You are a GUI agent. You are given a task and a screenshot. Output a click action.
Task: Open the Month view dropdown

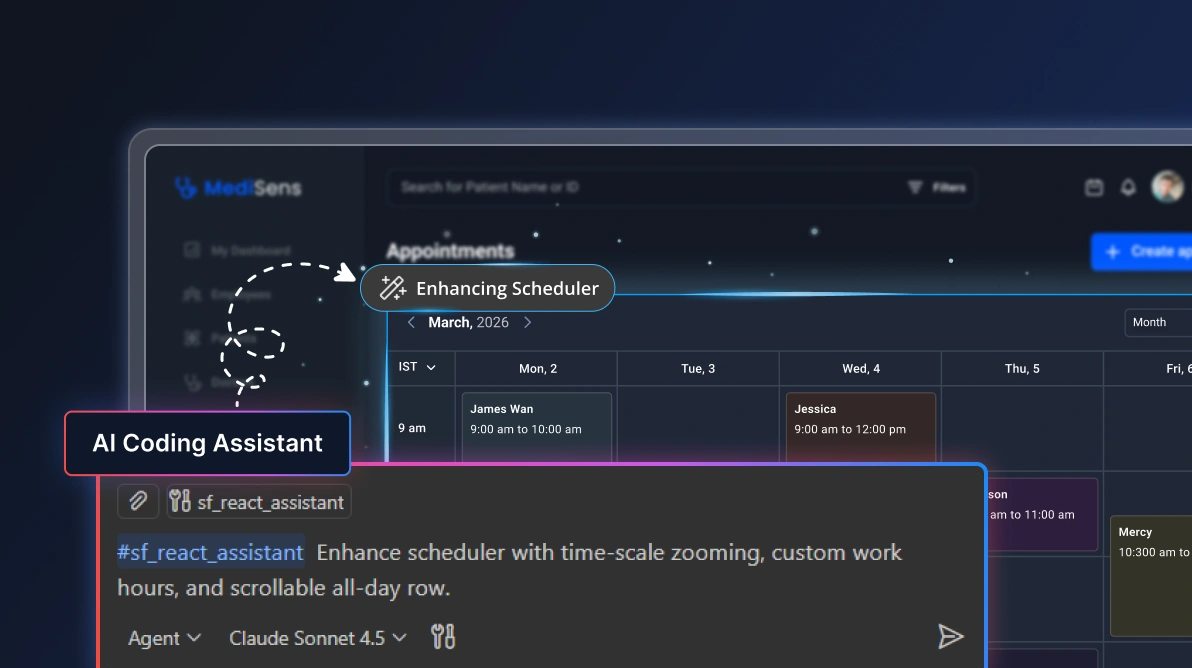pos(1158,322)
